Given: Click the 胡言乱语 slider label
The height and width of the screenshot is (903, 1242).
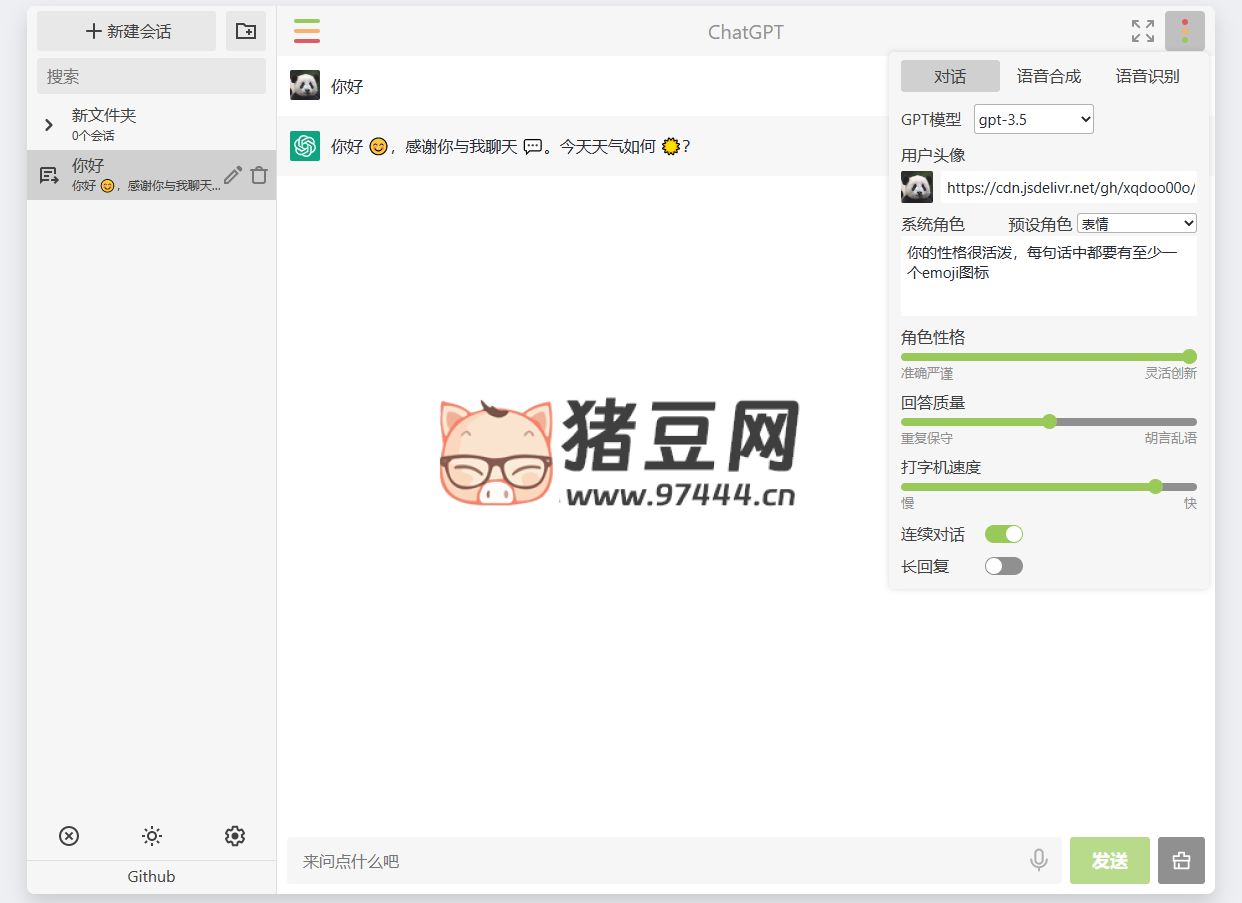Looking at the screenshot, I should coord(1171,438).
